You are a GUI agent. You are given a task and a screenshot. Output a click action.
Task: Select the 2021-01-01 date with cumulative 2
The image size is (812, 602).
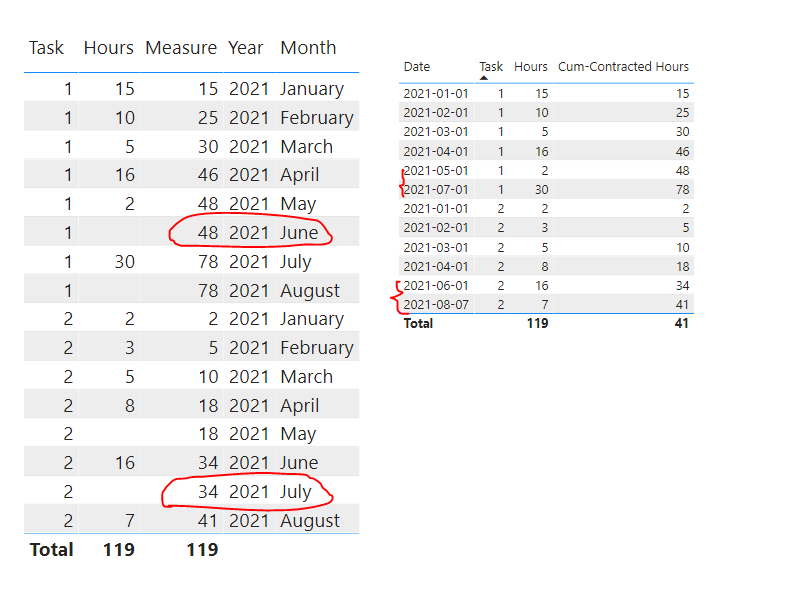(x=436, y=209)
